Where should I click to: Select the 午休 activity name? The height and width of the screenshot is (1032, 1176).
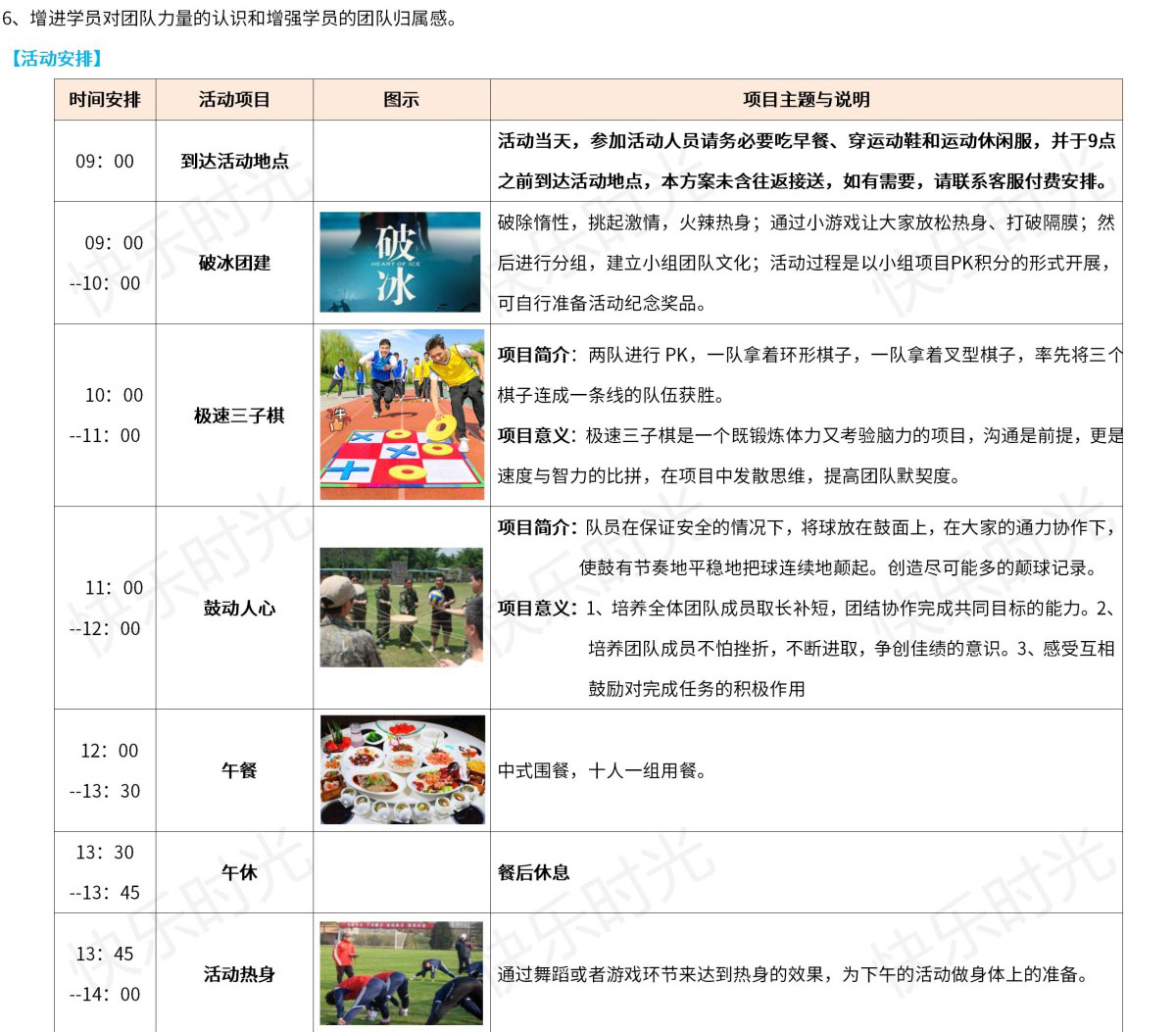coord(238,872)
